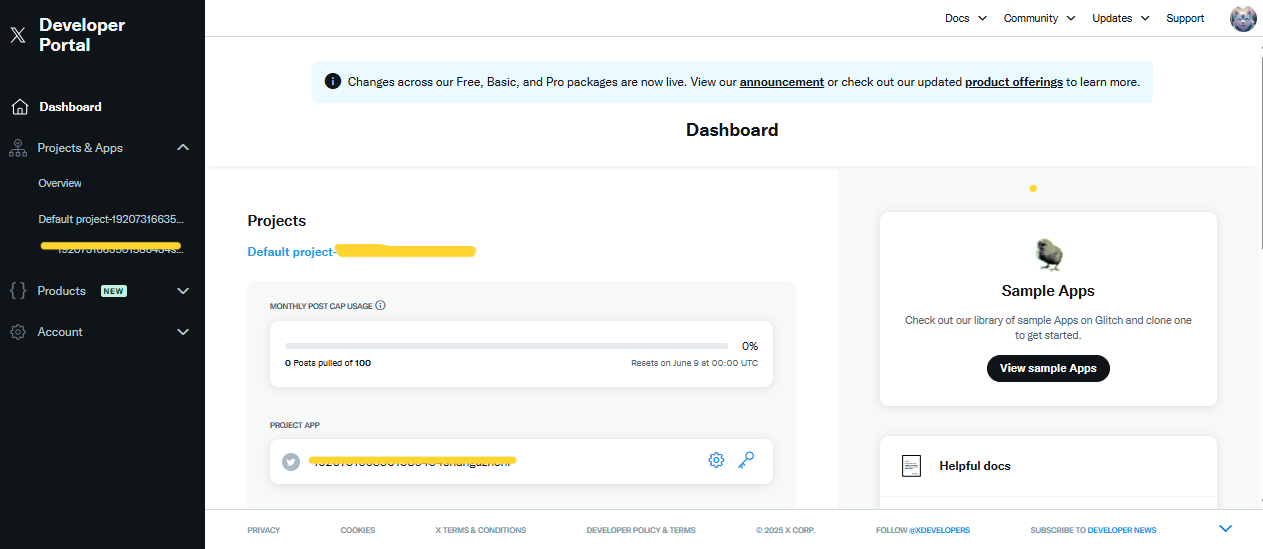
Task: Click the Helpful docs heading
Action: pyautogui.click(x=975, y=466)
